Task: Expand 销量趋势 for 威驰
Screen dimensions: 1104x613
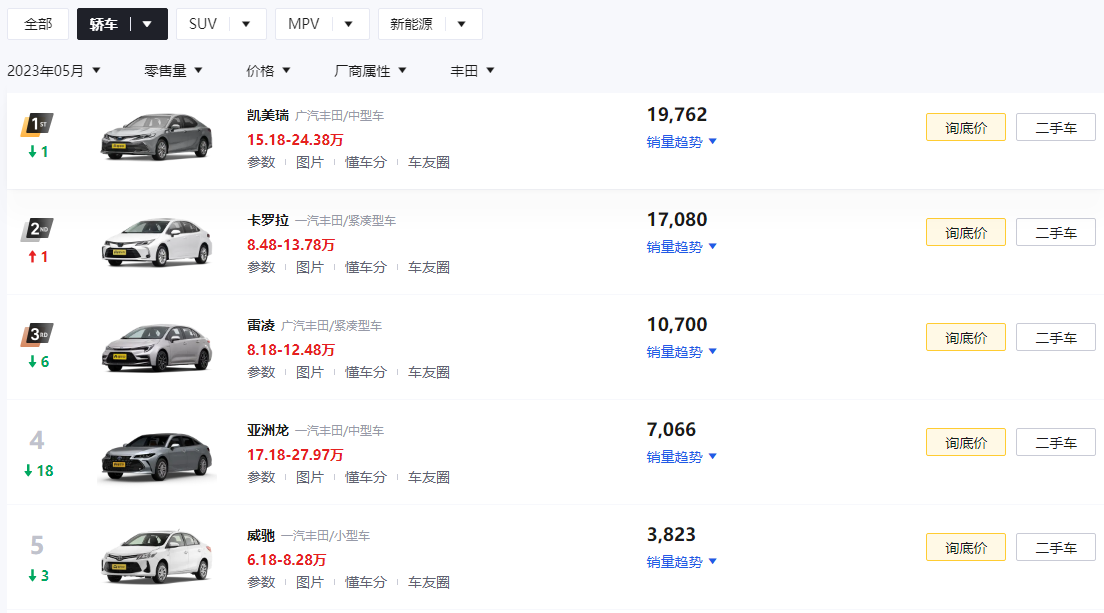Action: click(x=682, y=562)
